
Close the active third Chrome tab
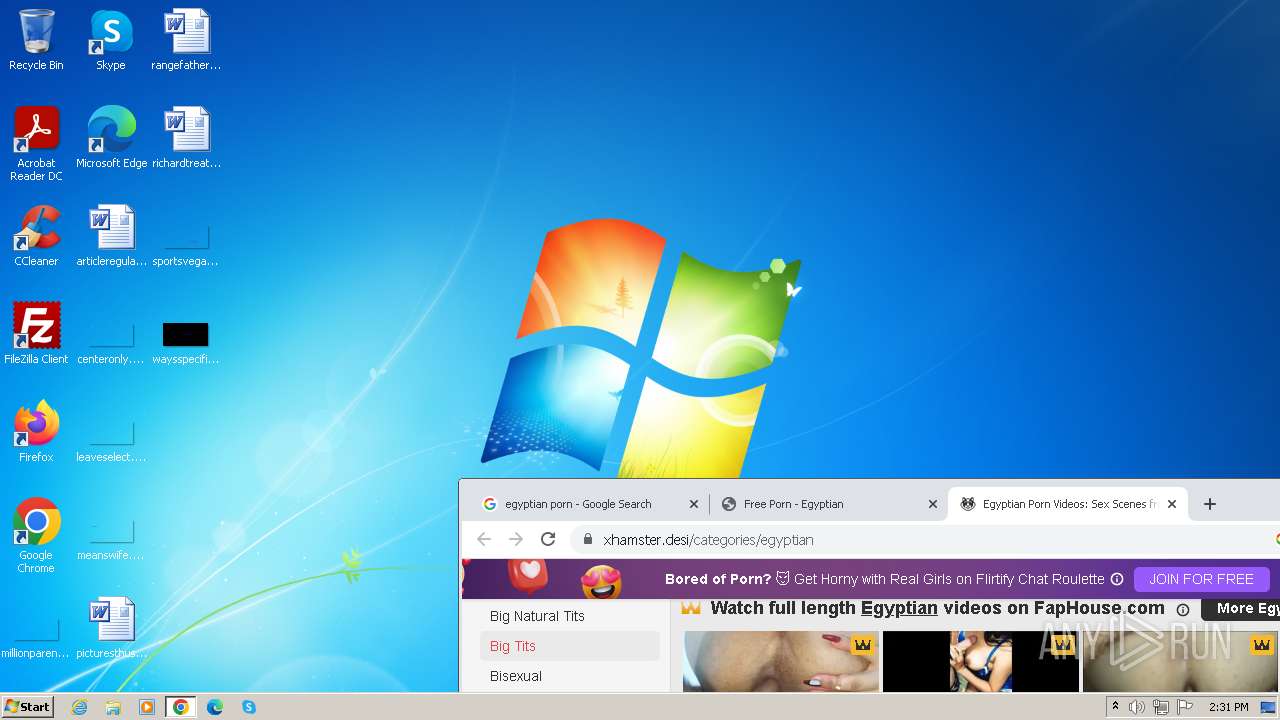tap(1172, 504)
